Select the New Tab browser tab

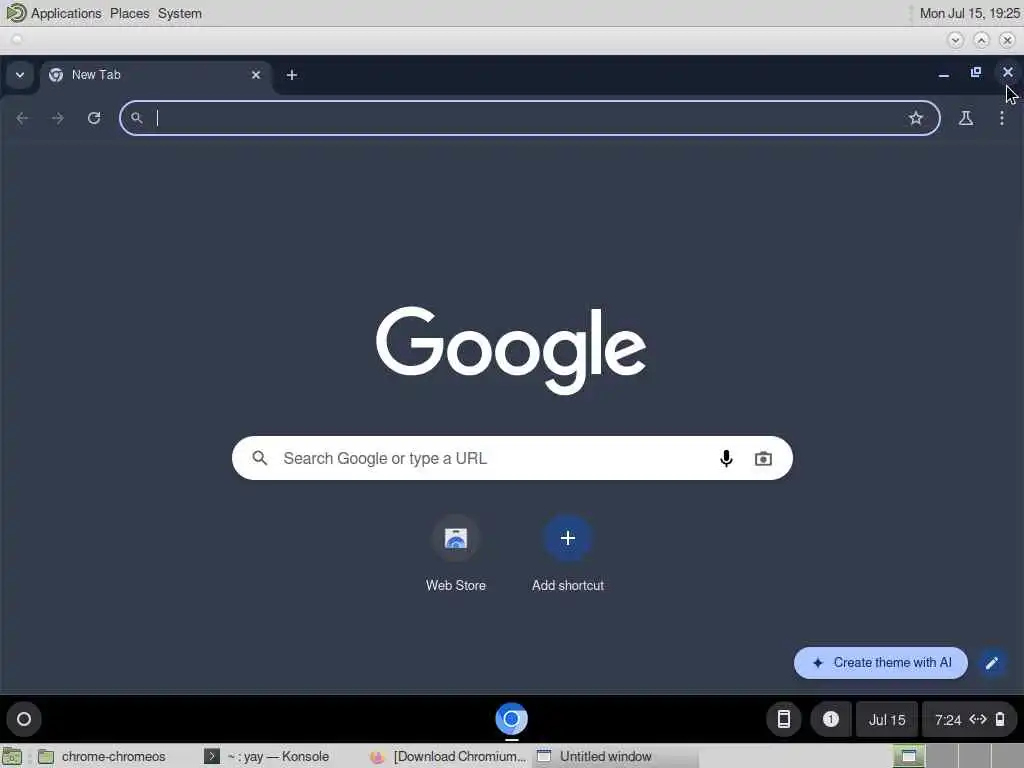coord(153,75)
